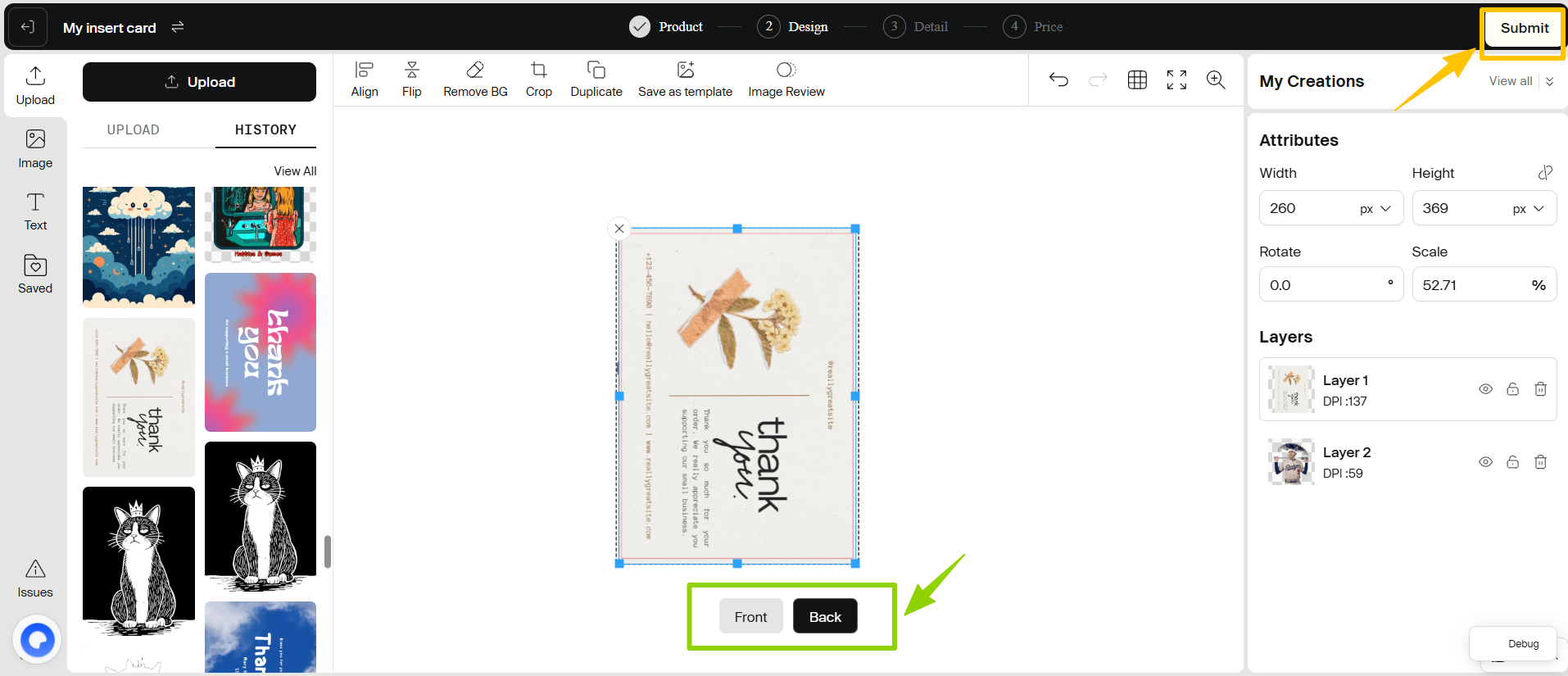Select the Crop tool
This screenshot has width=1568, height=676.
tap(538, 70)
